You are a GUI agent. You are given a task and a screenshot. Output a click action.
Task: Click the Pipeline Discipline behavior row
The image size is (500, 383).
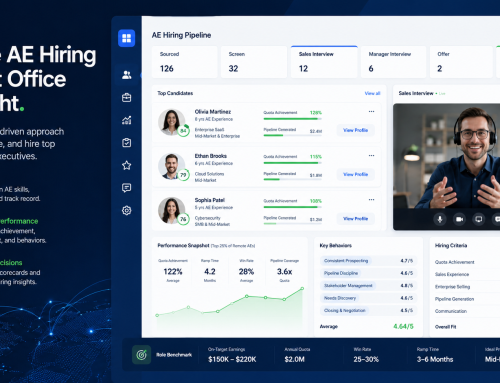368,273
